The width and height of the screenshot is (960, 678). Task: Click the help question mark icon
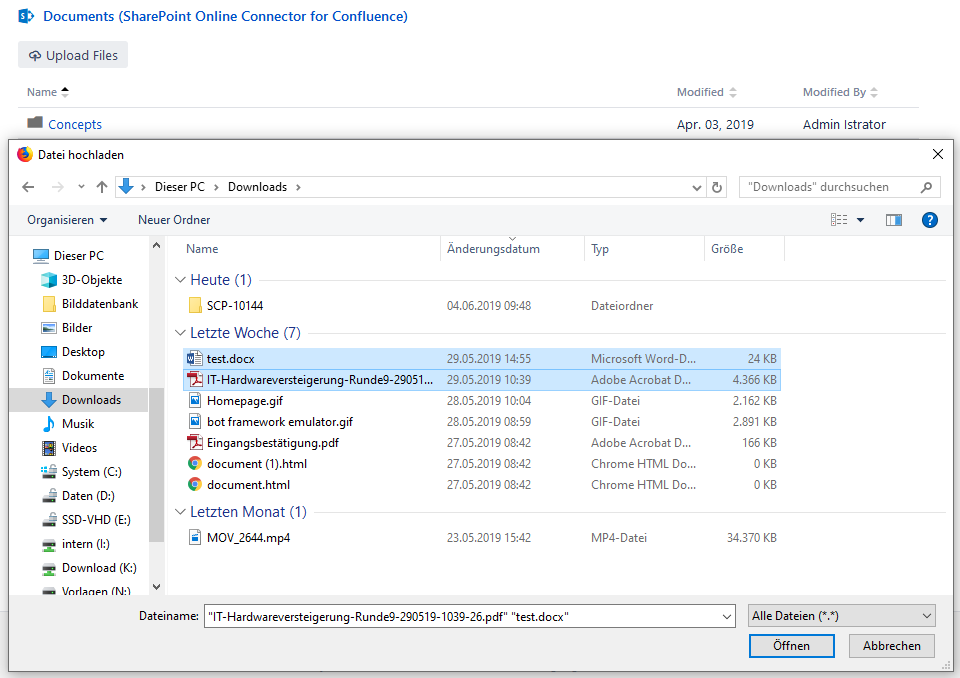tap(929, 220)
